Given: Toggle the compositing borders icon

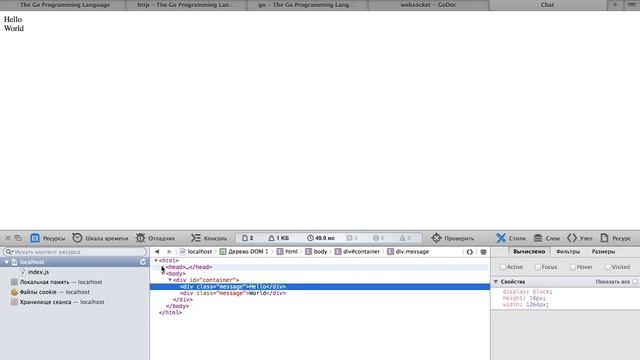Looking at the screenshot, I should 483,252.
